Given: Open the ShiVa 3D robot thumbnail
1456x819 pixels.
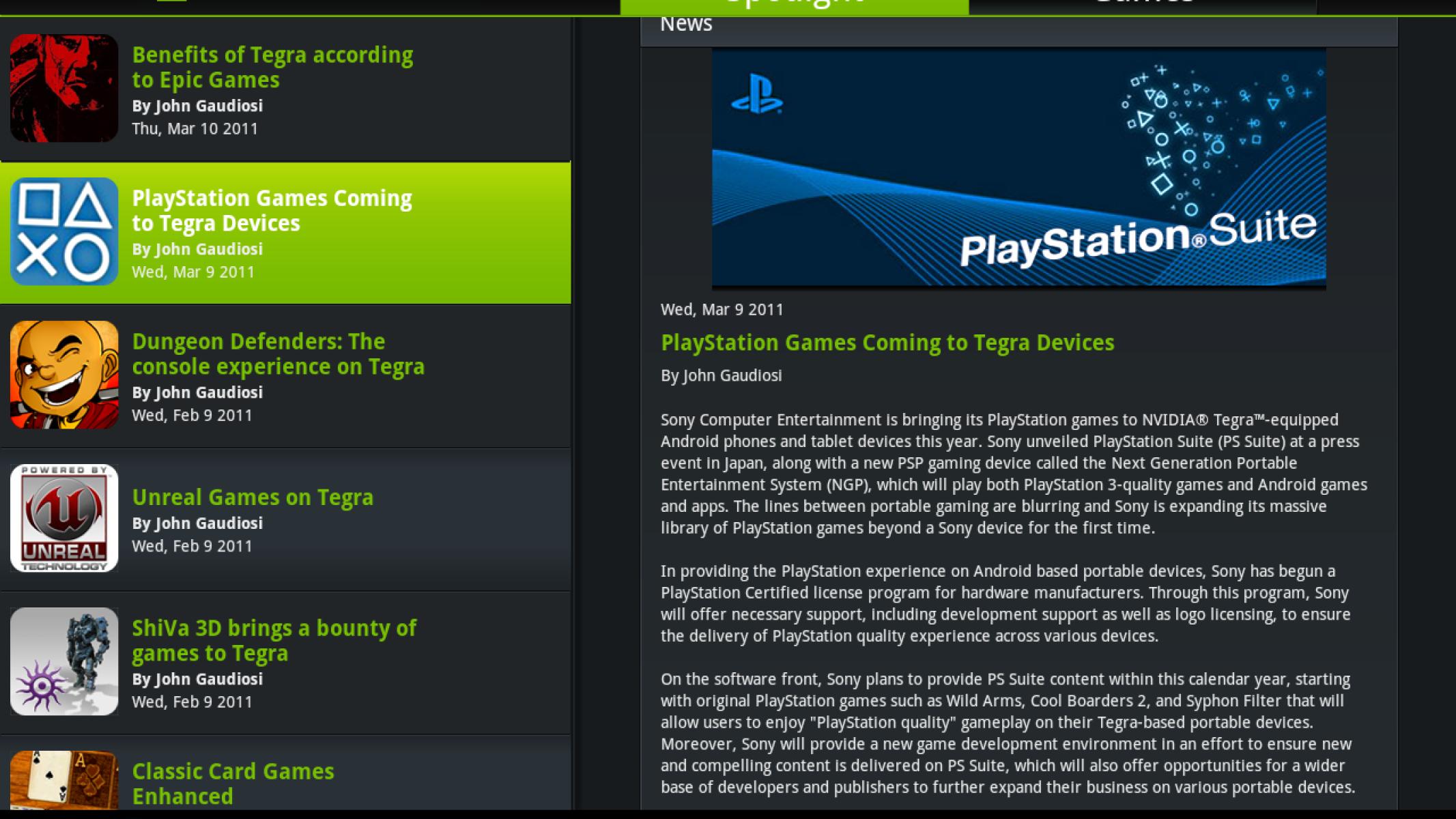Looking at the screenshot, I should (64, 661).
